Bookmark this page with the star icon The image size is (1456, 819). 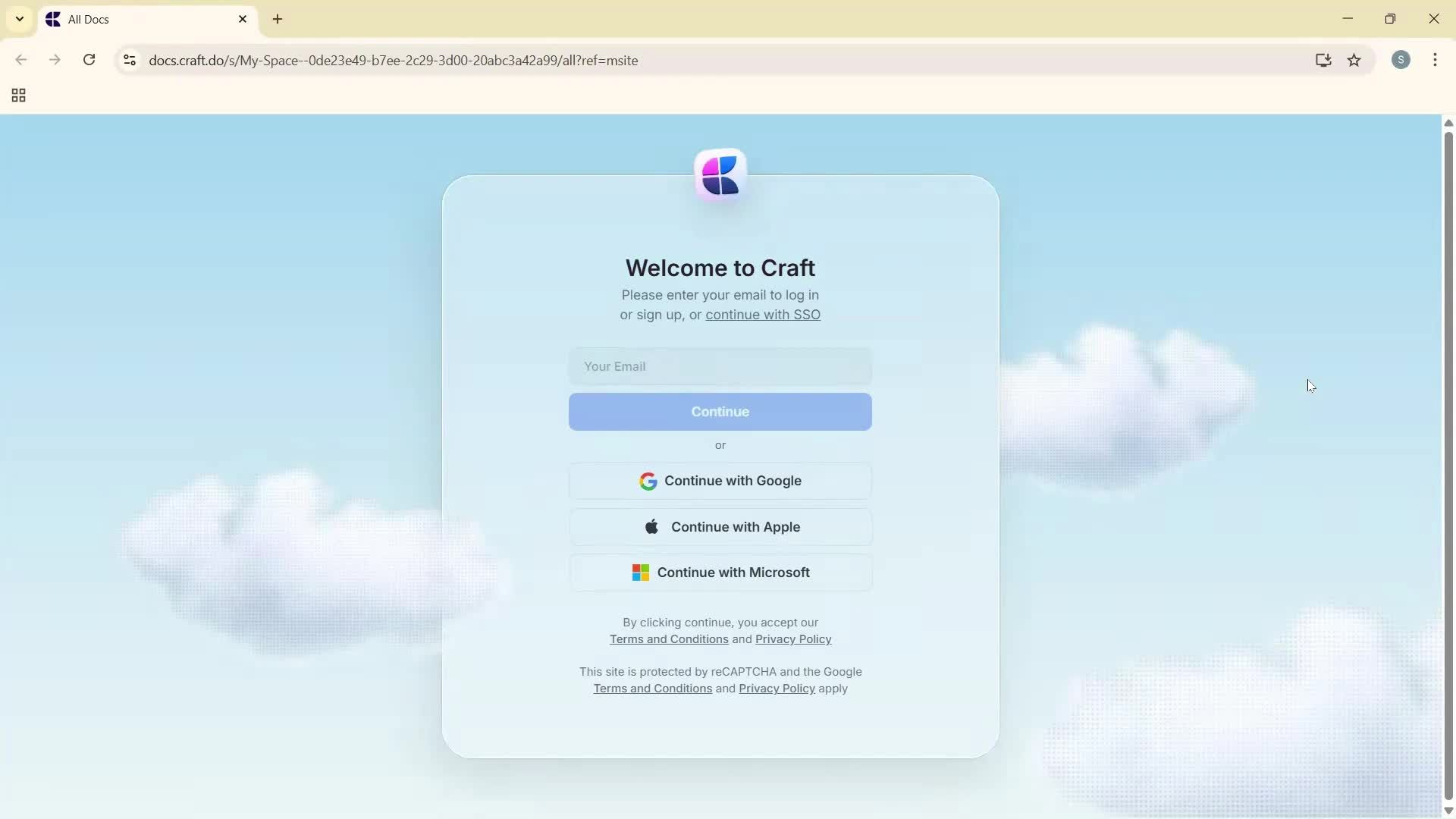click(1354, 60)
